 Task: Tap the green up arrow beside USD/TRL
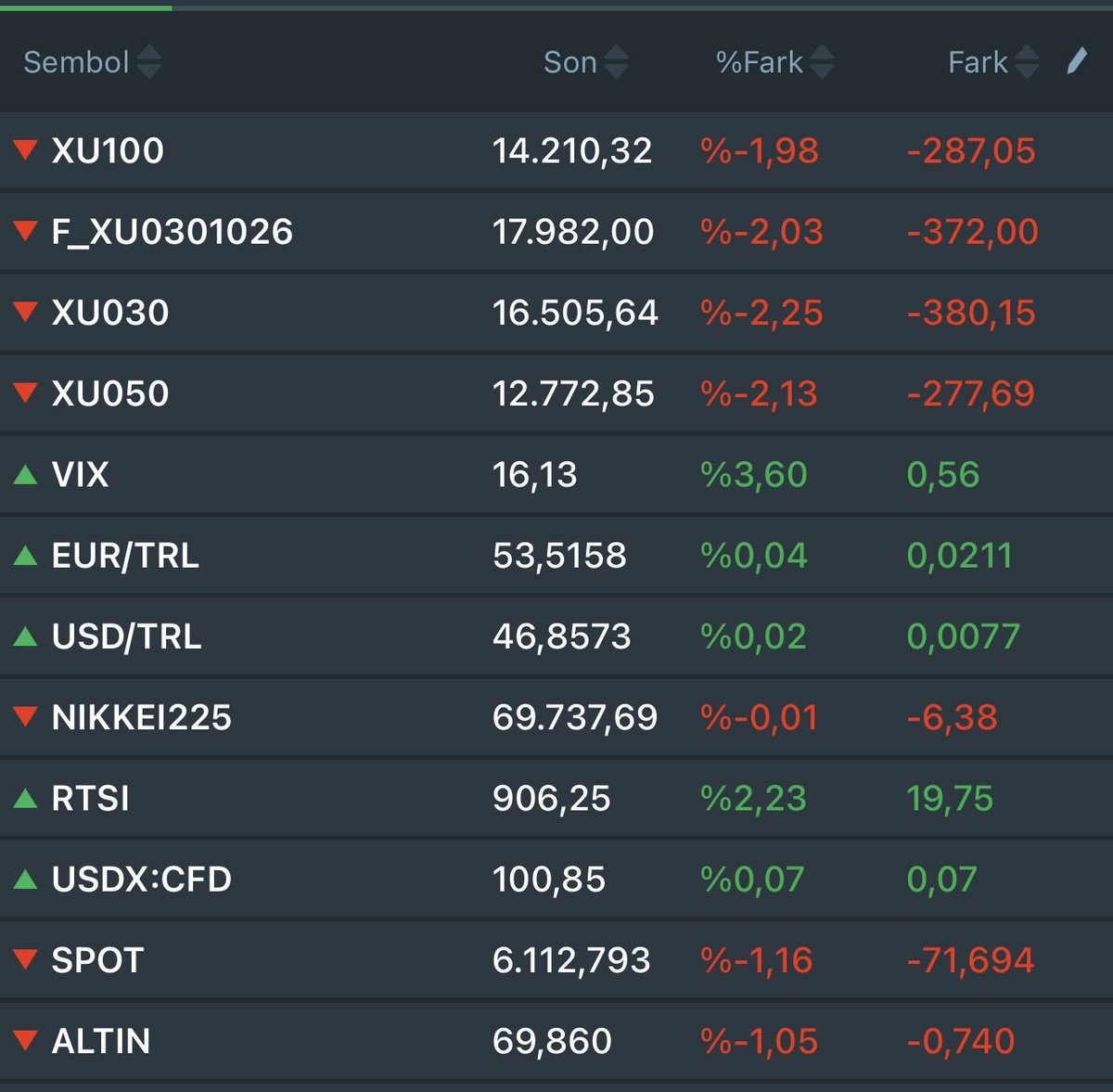(x=26, y=636)
